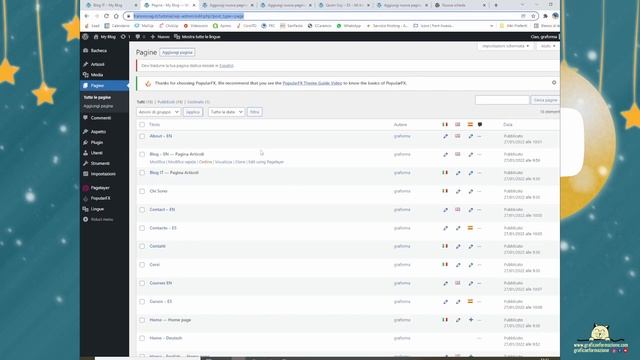The width and height of the screenshot is (640, 360).
Task: Expand the Aiuto help panel
Action: tap(547, 46)
